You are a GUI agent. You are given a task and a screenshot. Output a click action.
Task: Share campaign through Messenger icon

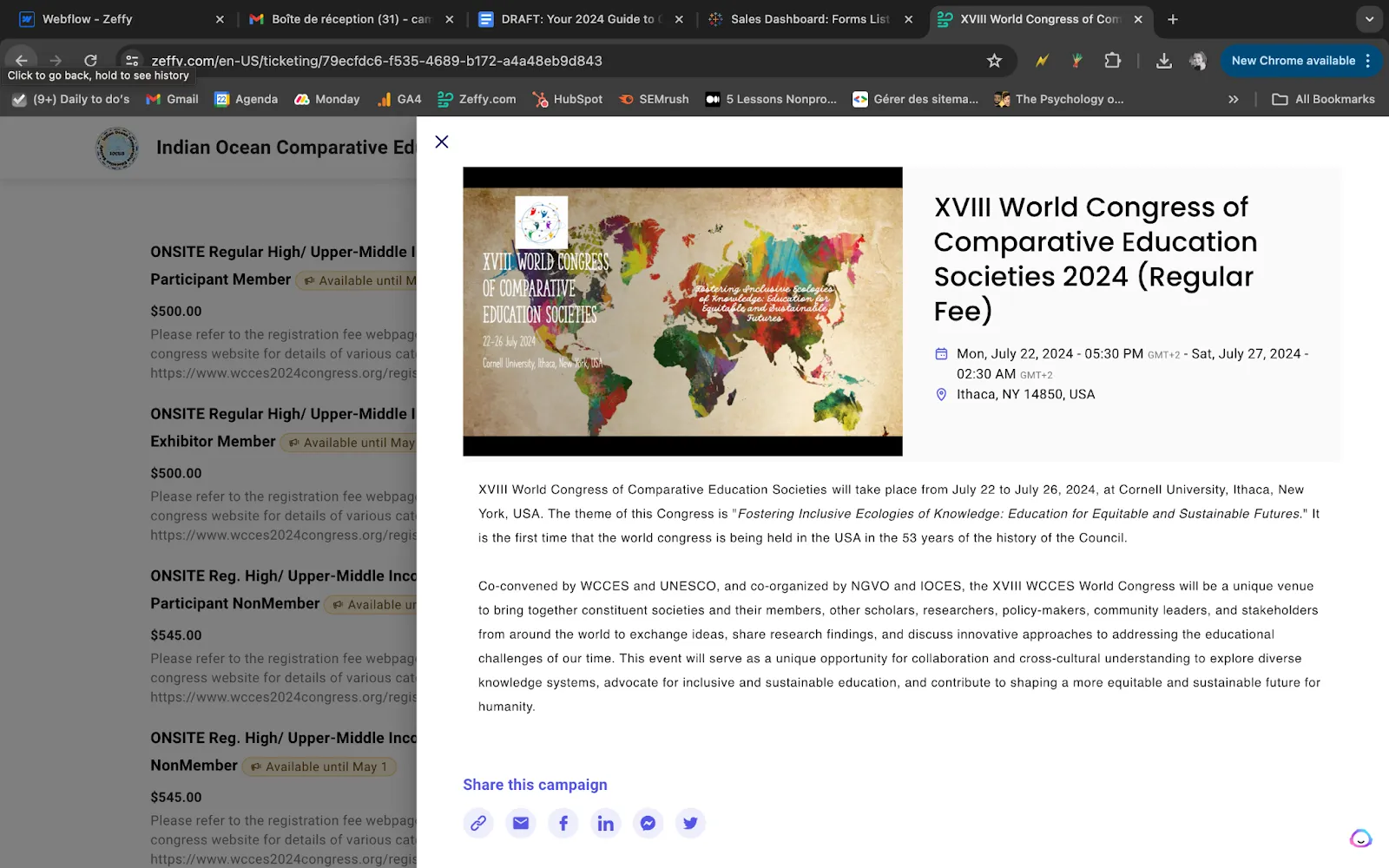coord(648,823)
